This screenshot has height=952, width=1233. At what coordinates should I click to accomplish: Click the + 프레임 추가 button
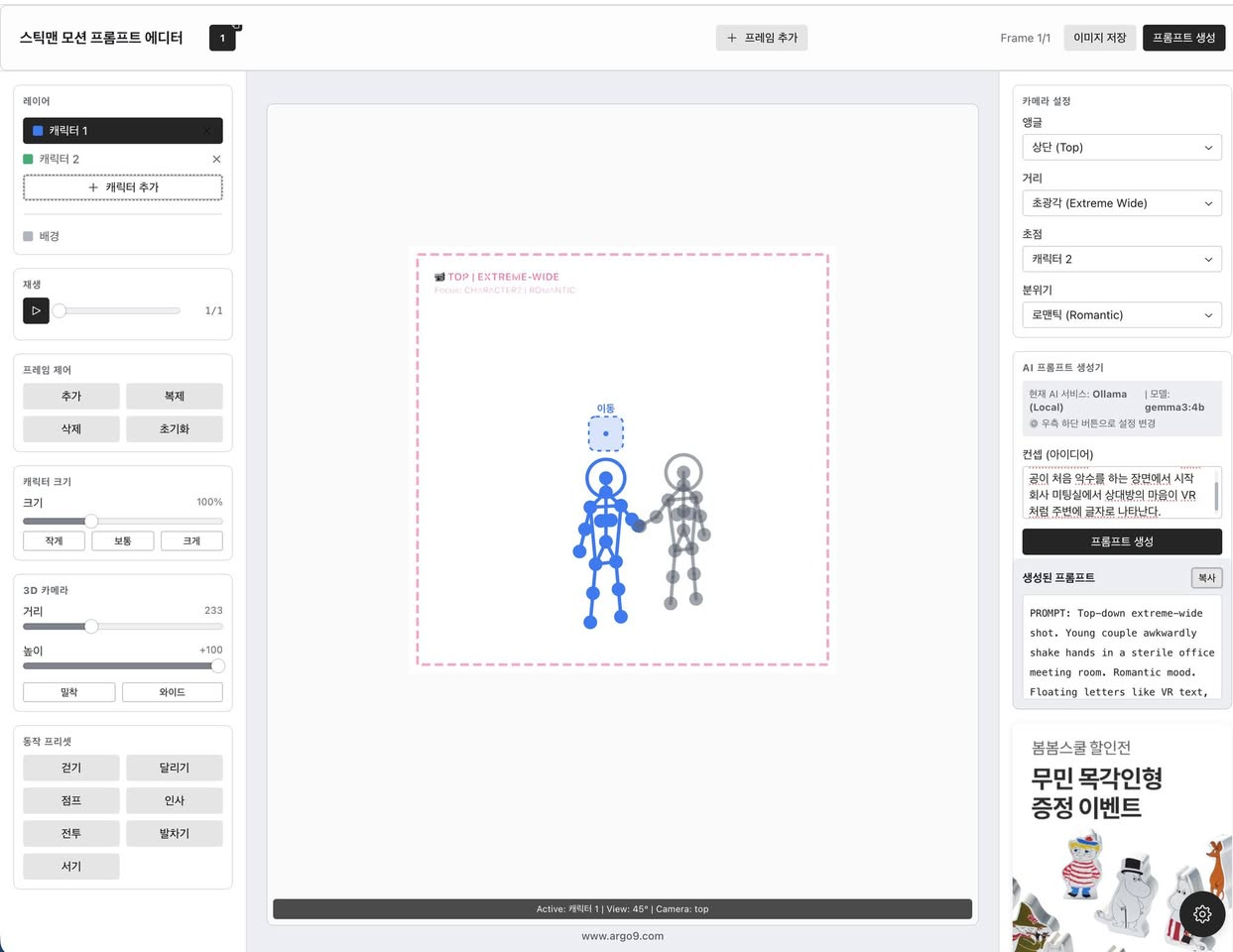761,38
